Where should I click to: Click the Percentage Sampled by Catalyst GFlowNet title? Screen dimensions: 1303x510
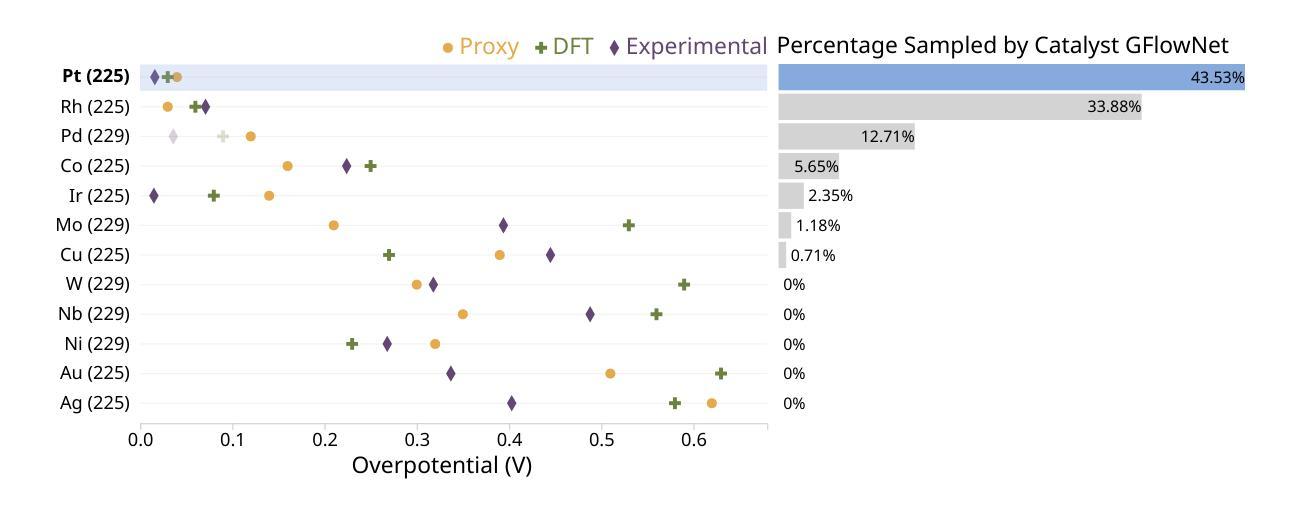[1002, 45]
